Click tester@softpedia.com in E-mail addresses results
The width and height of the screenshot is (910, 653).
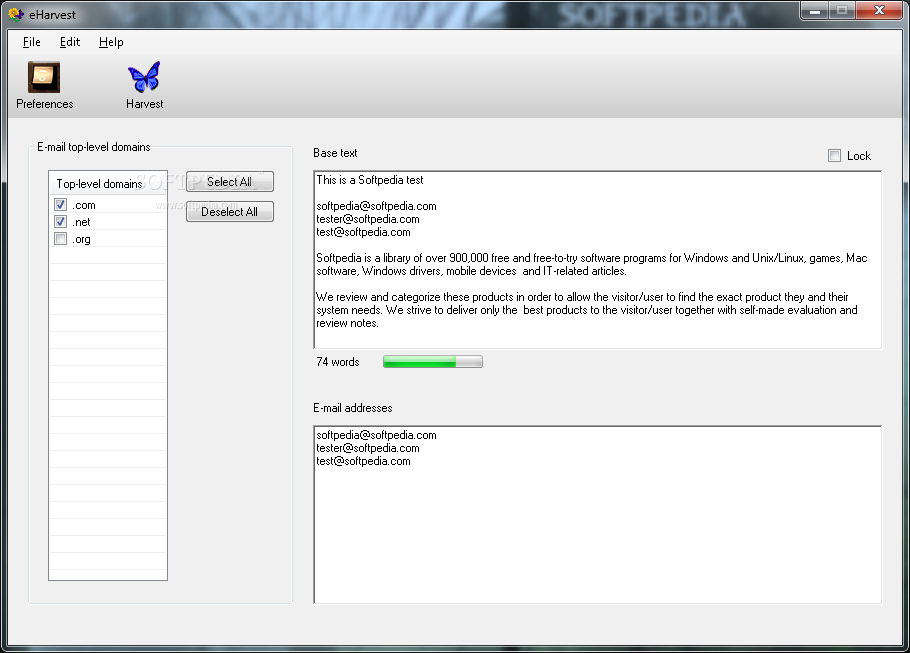(x=367, y=448)
